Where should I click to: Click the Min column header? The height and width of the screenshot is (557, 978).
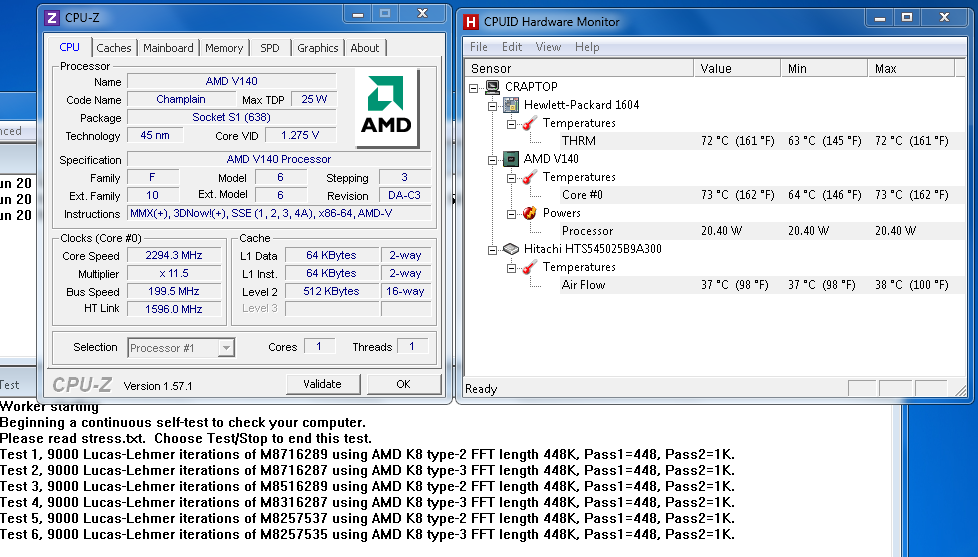pos(824,69)
